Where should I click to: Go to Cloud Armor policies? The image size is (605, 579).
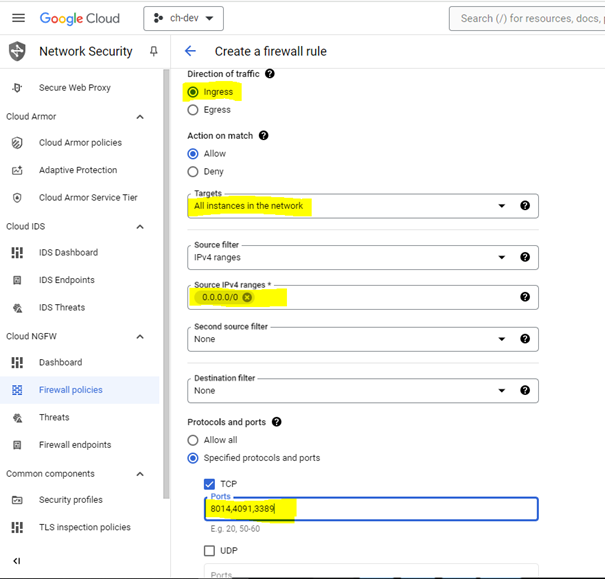pos(80,143)
